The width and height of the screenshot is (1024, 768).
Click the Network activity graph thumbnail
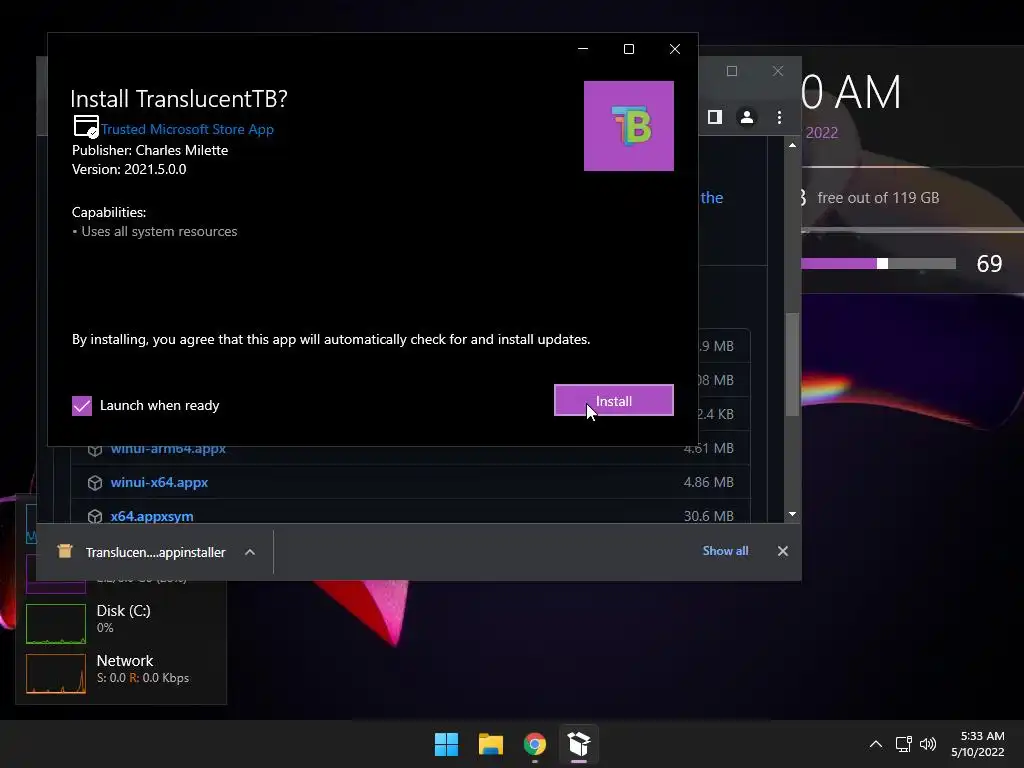click(56, 673)
